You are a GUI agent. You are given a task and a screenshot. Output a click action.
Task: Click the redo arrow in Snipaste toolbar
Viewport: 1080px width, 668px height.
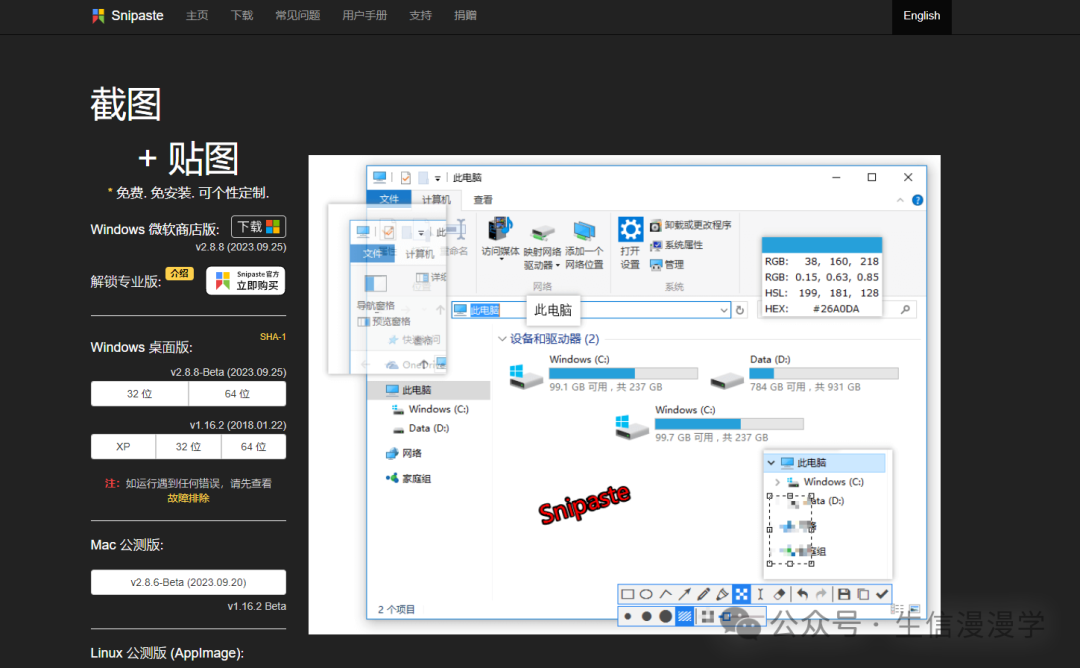click(821, 594)
